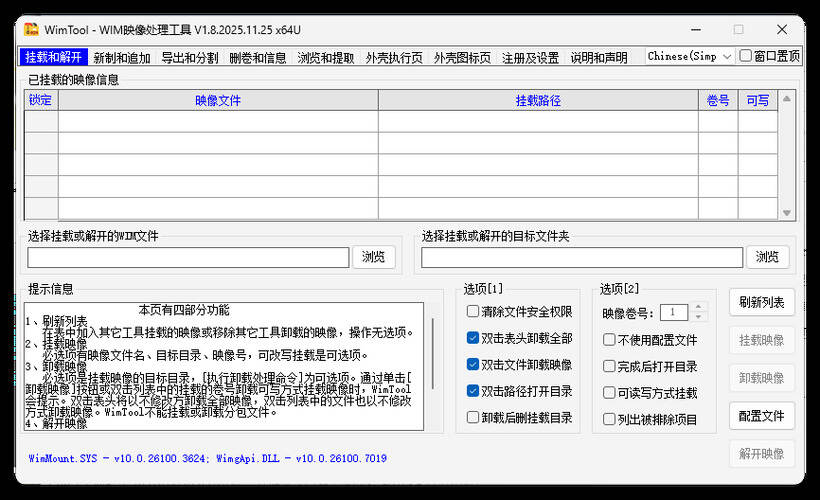Open the 新制和追加 tab
820x500 pixels.
tap(122, 58)
